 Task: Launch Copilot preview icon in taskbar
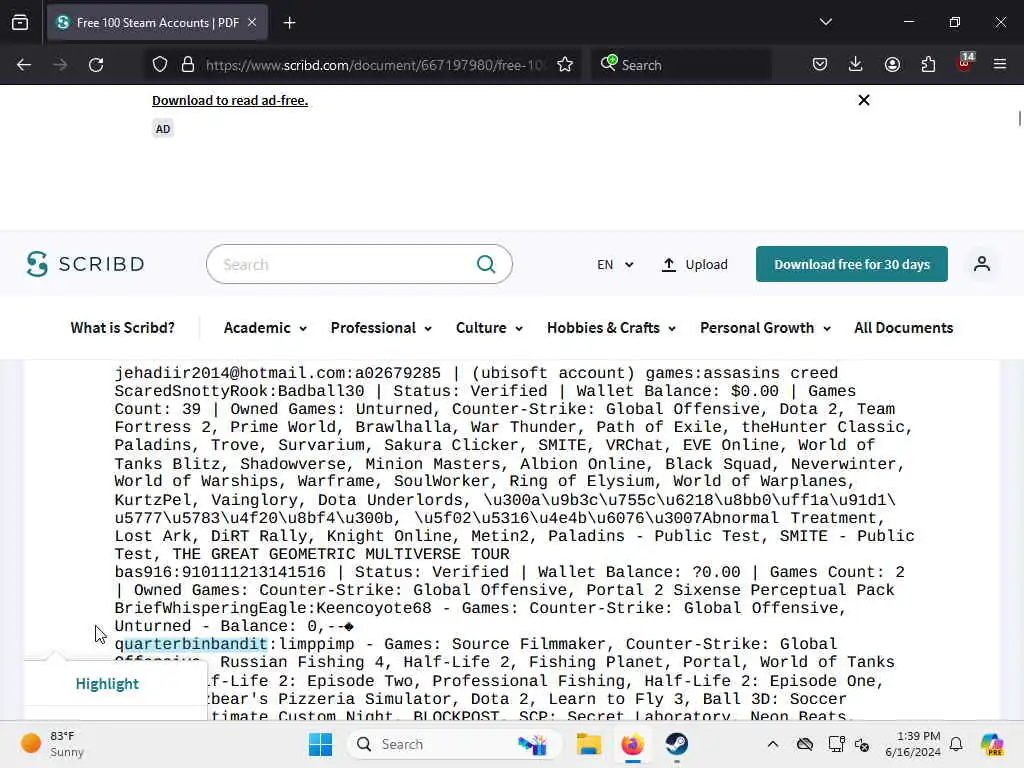coord(992,744)
